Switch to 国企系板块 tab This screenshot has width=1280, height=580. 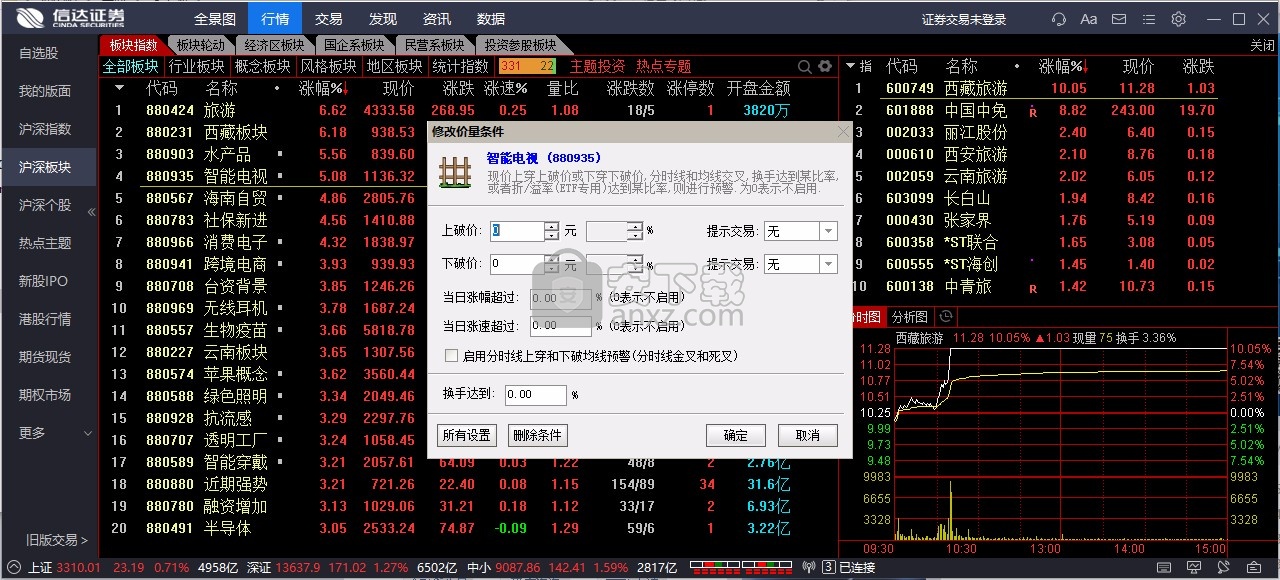tap(354, 45)
